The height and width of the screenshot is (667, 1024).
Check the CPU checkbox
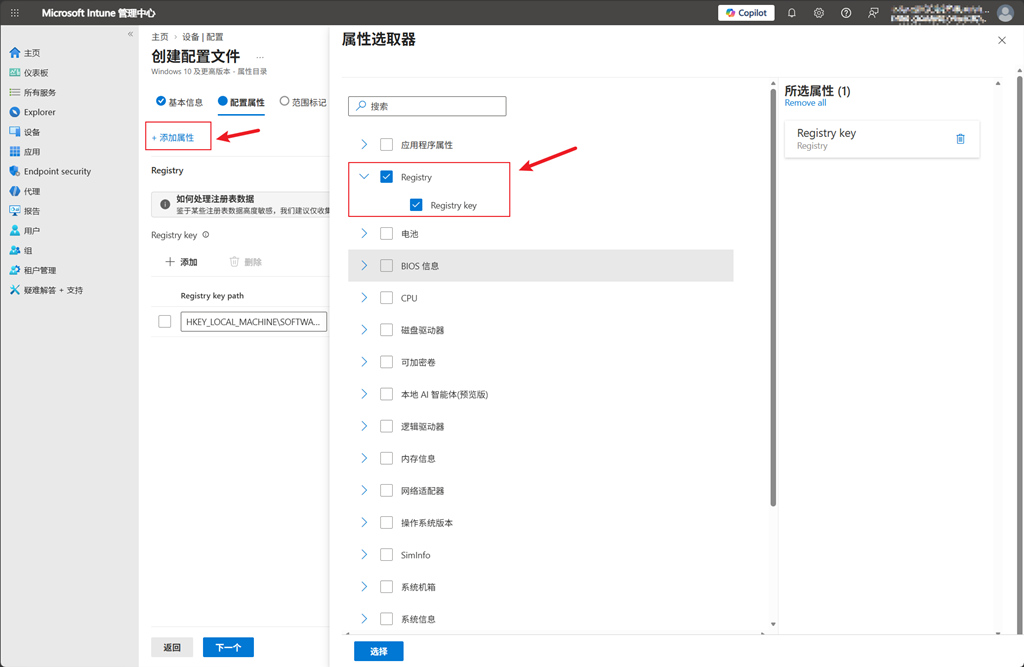(387, 297)
